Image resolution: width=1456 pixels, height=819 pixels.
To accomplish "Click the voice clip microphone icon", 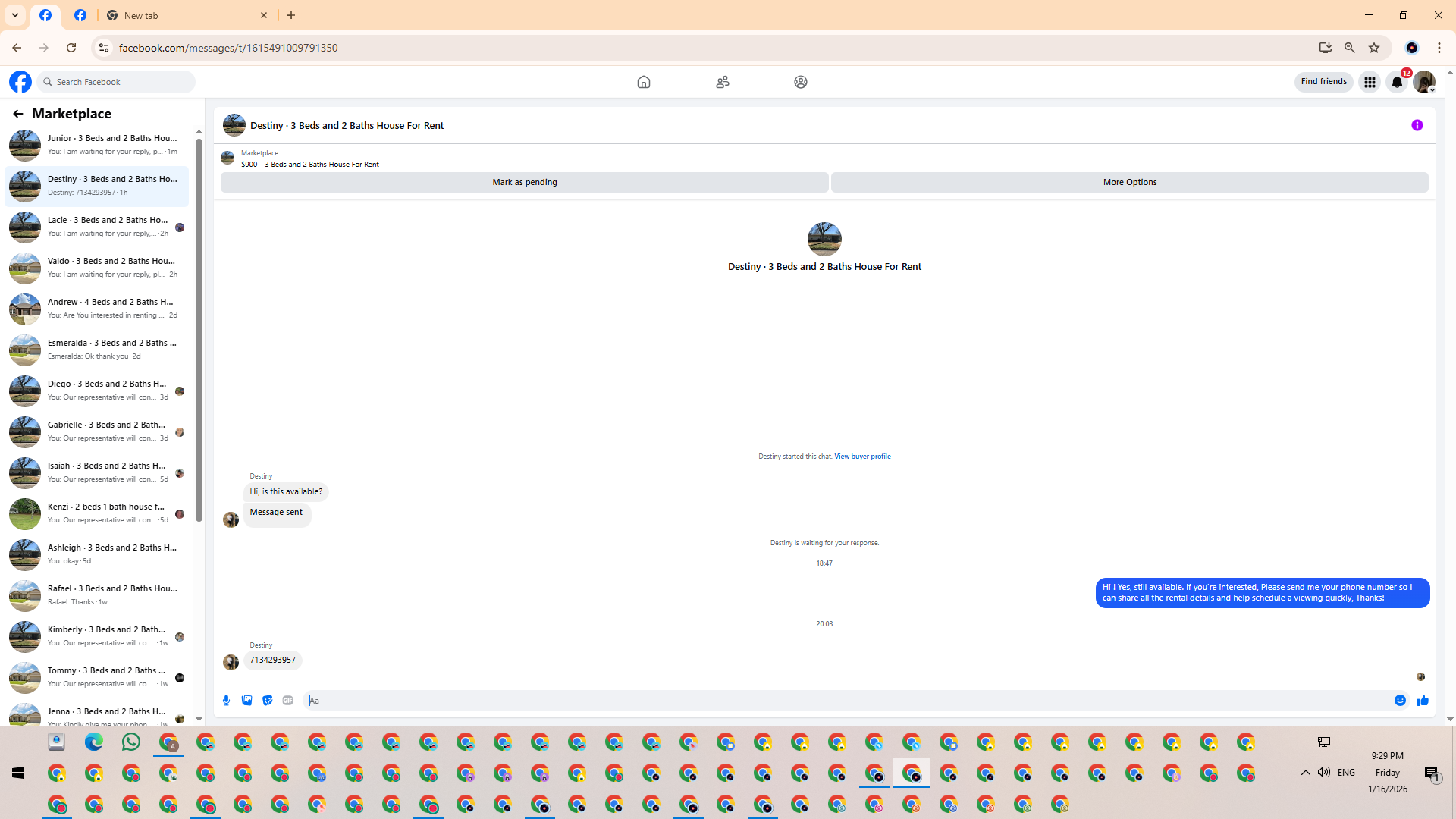I will (x=226, y=701).
